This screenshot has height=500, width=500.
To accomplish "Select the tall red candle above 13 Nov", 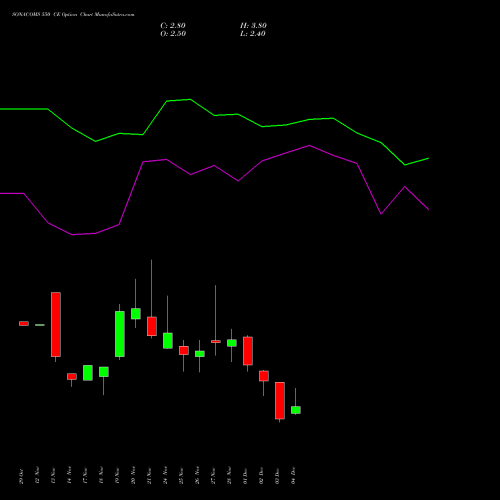I will tap(56, 324).
